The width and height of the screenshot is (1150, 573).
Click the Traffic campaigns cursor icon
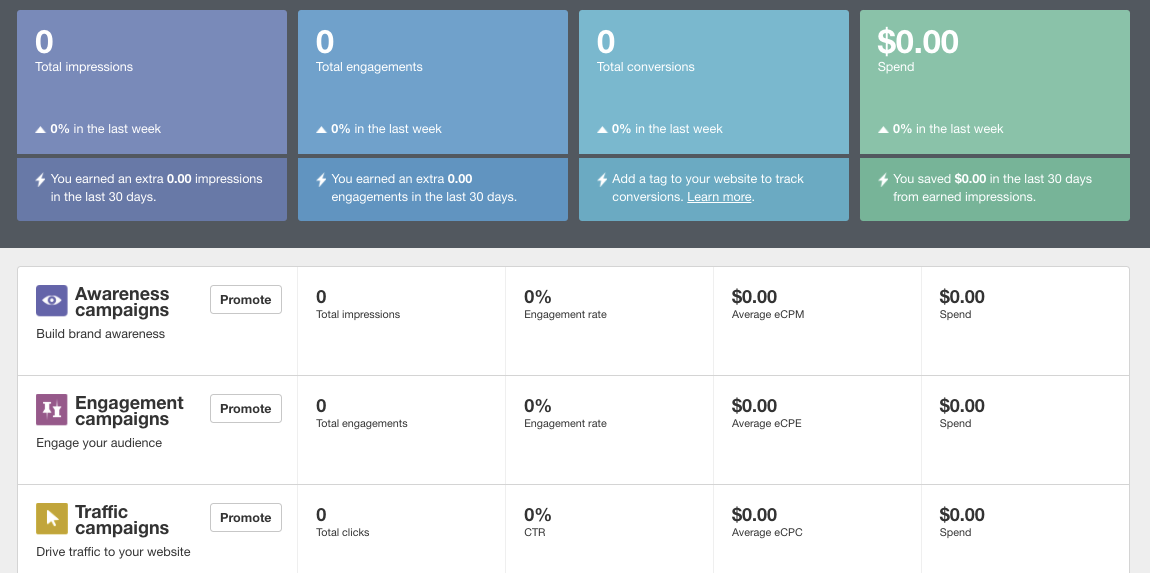[x=52, y=519]
